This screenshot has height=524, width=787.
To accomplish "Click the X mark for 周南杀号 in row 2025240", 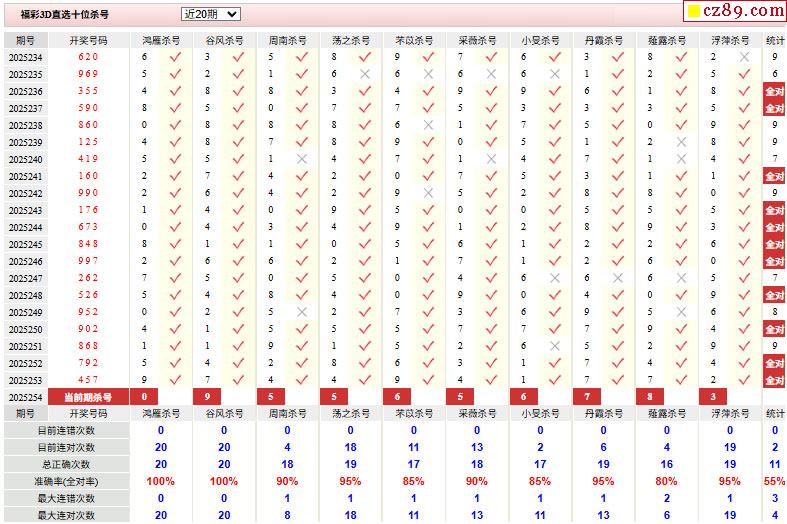I will (302, 159).
